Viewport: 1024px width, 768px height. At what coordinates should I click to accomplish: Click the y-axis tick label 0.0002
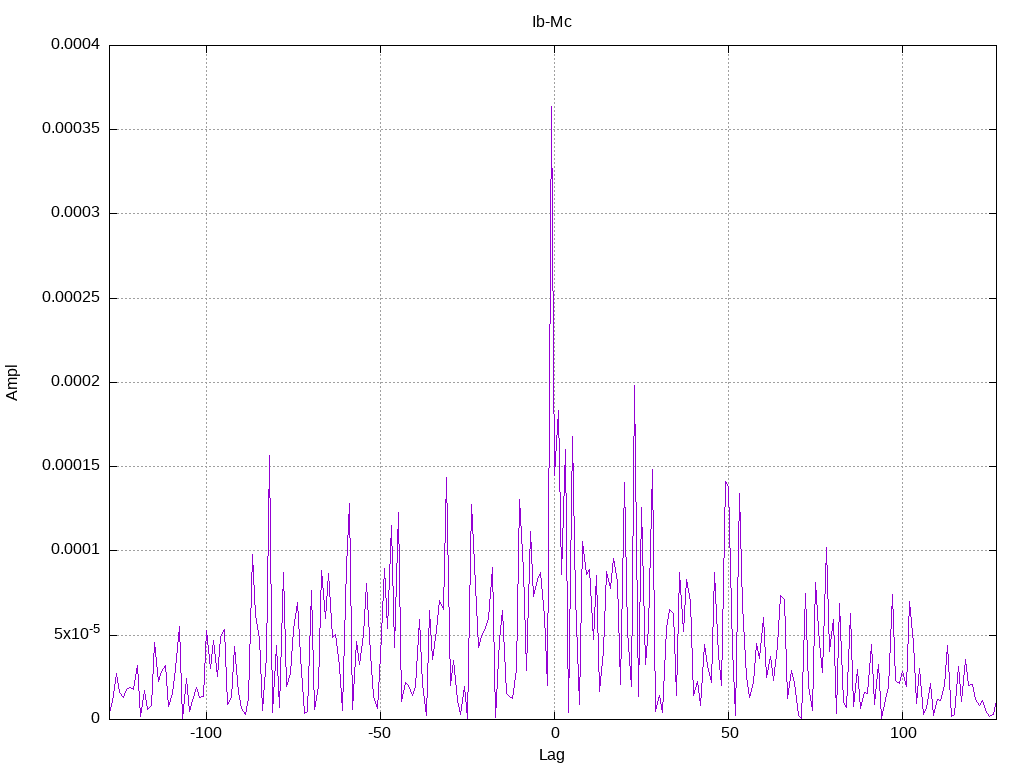[x=76, y=381]
